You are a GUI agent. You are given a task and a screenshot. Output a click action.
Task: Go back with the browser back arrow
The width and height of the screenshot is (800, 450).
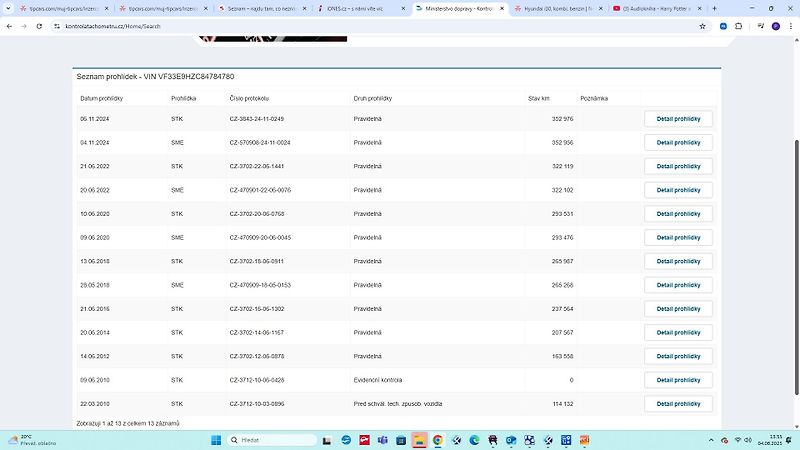tap(9, 26)
